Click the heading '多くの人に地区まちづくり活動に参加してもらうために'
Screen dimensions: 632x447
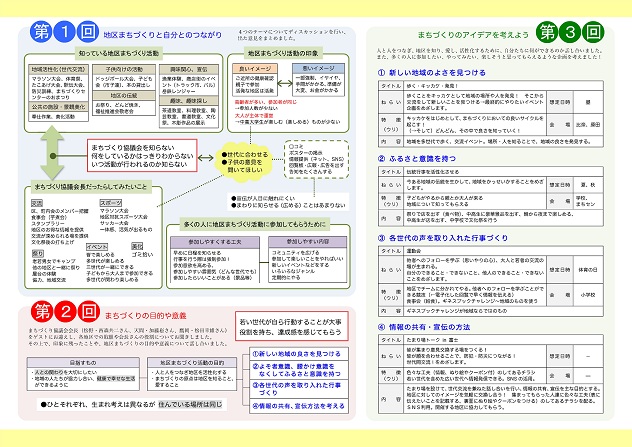pyautogui.click(x=255, y=224)
